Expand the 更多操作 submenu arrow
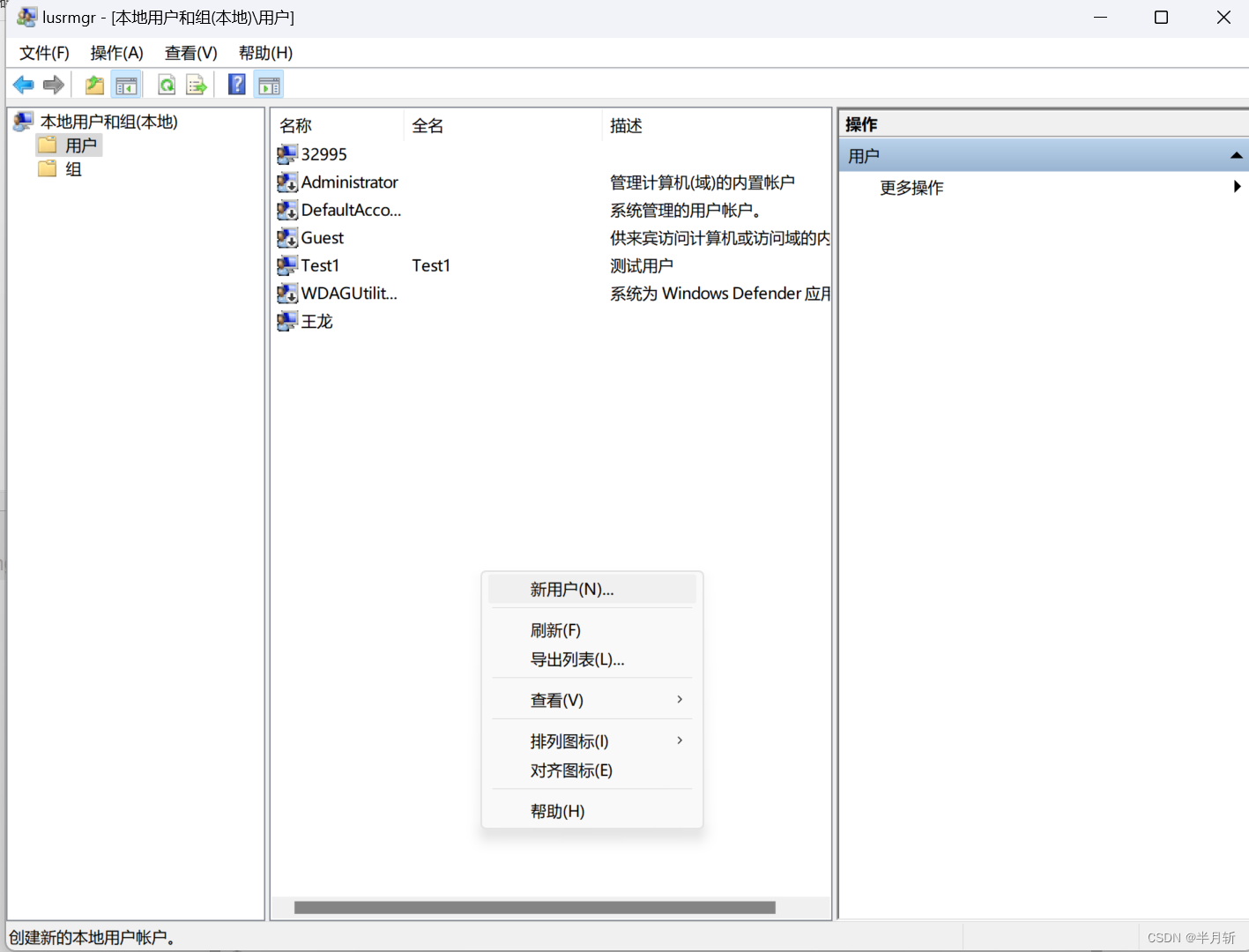The width and height of the screenshot is (1249, 952). click(x=1238, y=187)
